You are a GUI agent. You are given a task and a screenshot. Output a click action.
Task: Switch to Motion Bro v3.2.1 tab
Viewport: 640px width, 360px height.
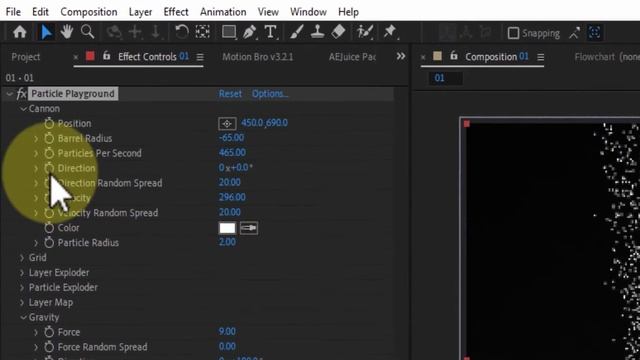(258, 57)
